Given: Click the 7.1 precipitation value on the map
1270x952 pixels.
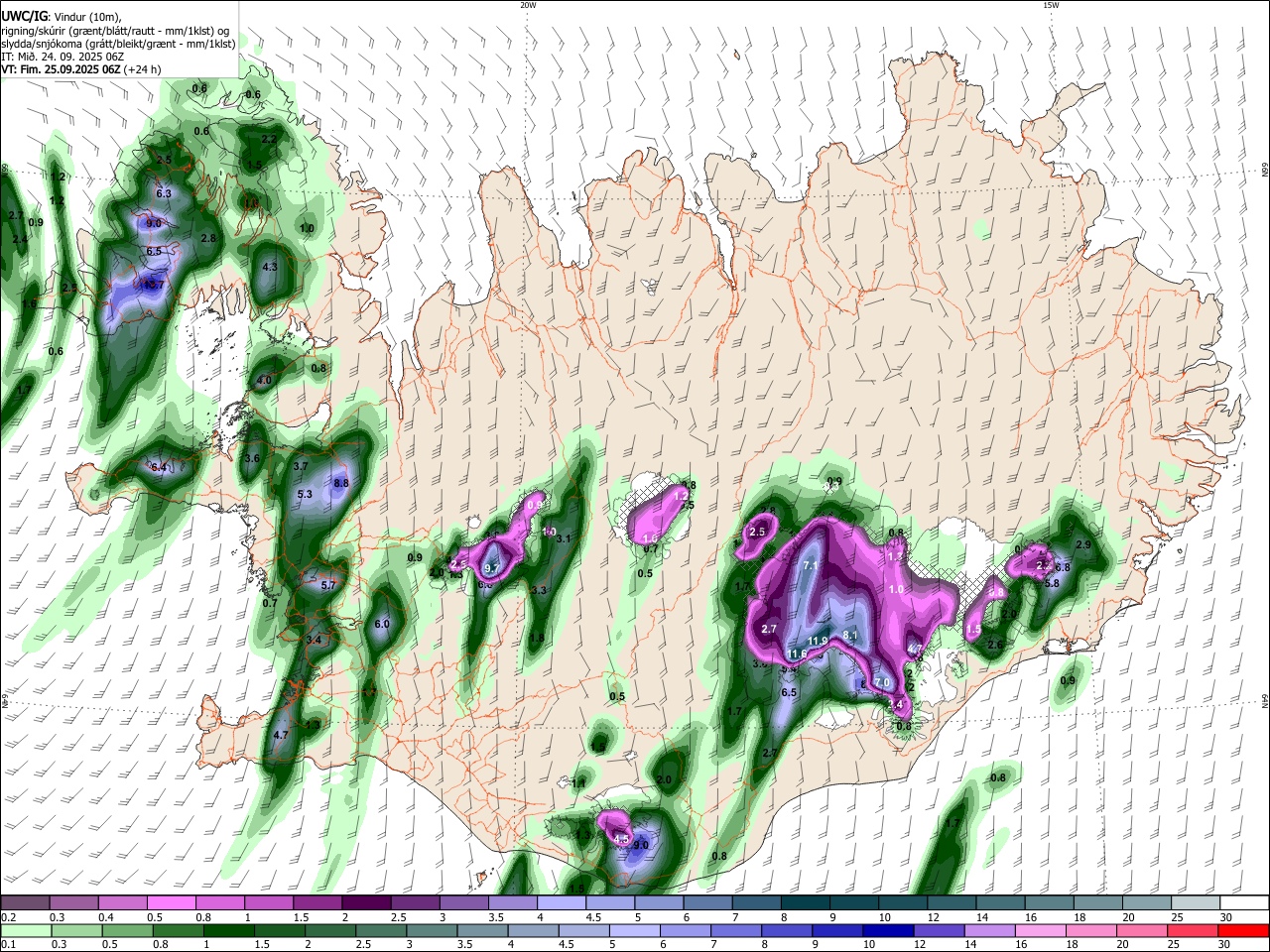Looking at the screenshot, I should [810, 565].
